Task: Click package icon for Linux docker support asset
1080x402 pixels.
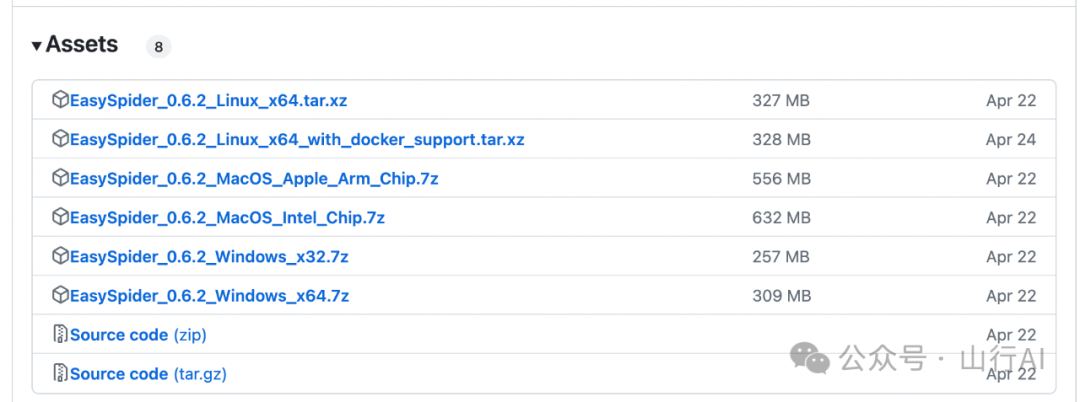Action: coord(60,139)
